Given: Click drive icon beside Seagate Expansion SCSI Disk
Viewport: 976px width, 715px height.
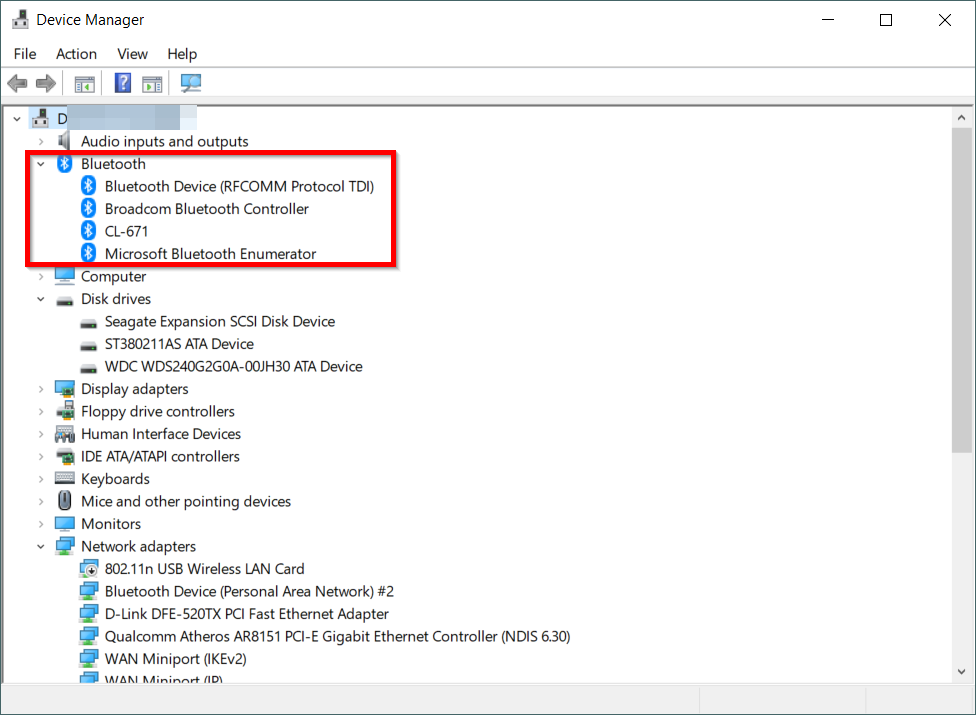Looking at the screenshot, I should pyautogui.click(x=88, y=324).
